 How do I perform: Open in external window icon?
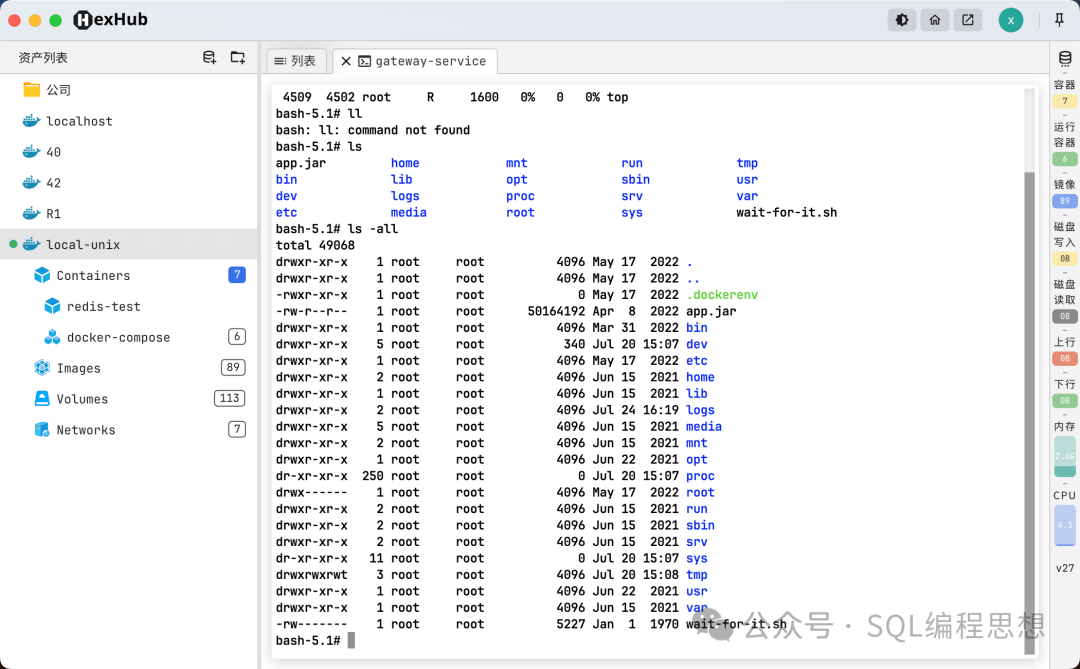pos(968,20)
